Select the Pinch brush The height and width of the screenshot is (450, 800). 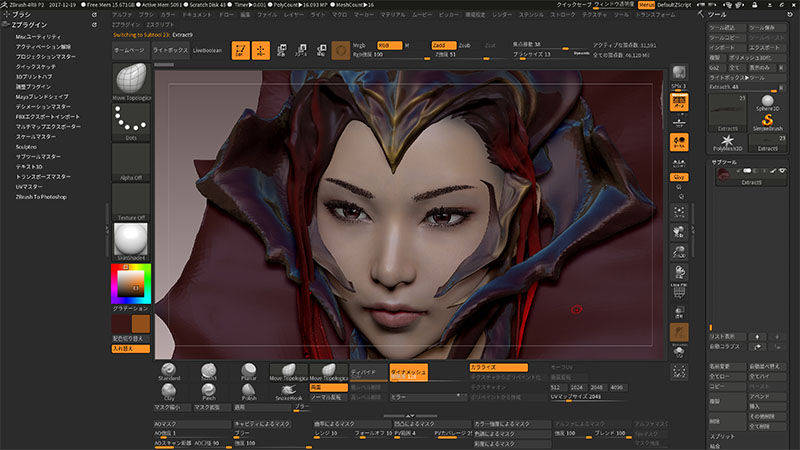point(207,390)
